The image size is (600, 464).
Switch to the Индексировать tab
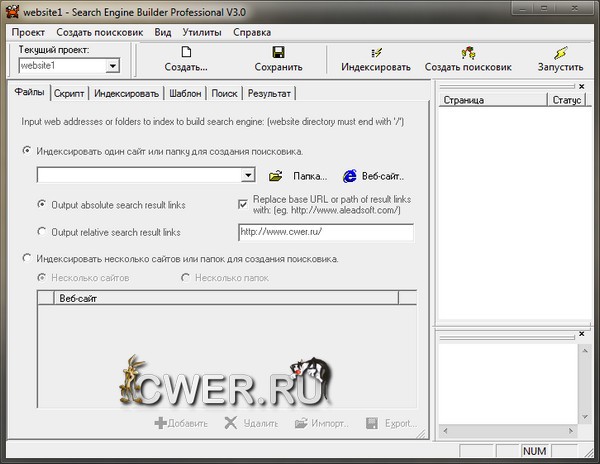point(126,93)
